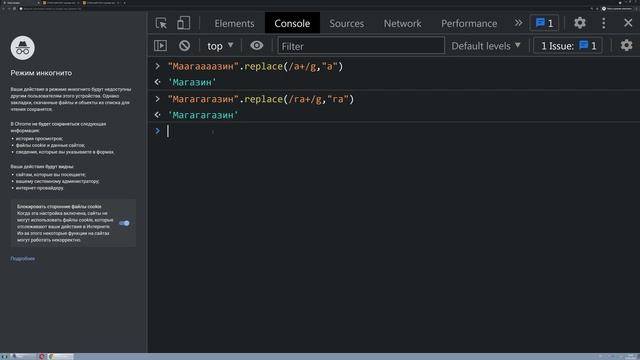Open the Подробнее link
This screenshot has height=360, width=640.
(x=22, y=259)
